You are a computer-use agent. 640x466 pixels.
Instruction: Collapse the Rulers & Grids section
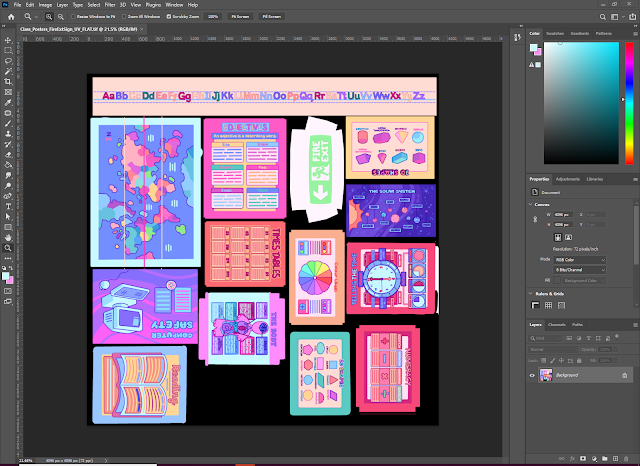(531, 294)
